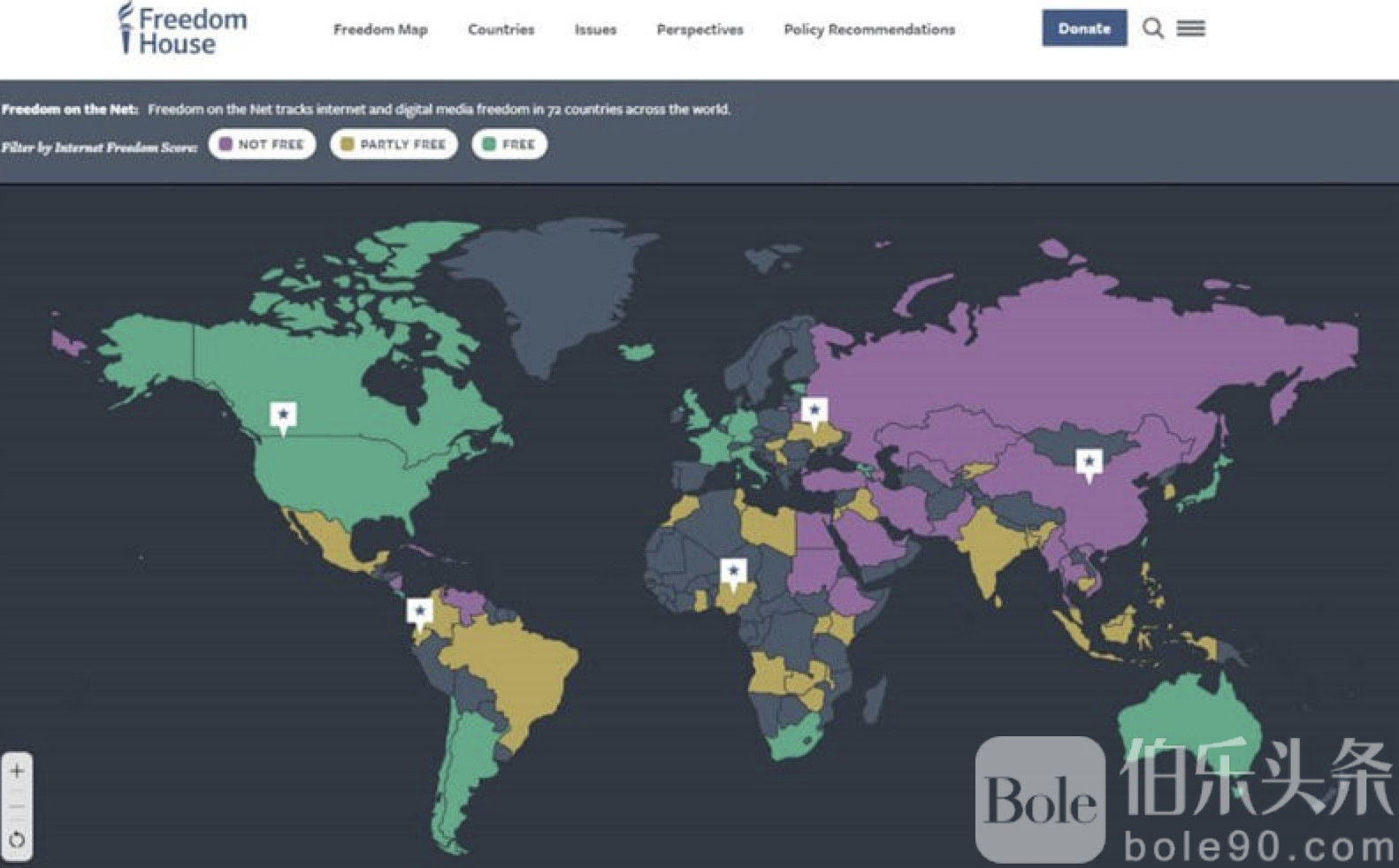1399x868 pixels.
Task: Open the search magnifier icon
Action: (1152, 28)
